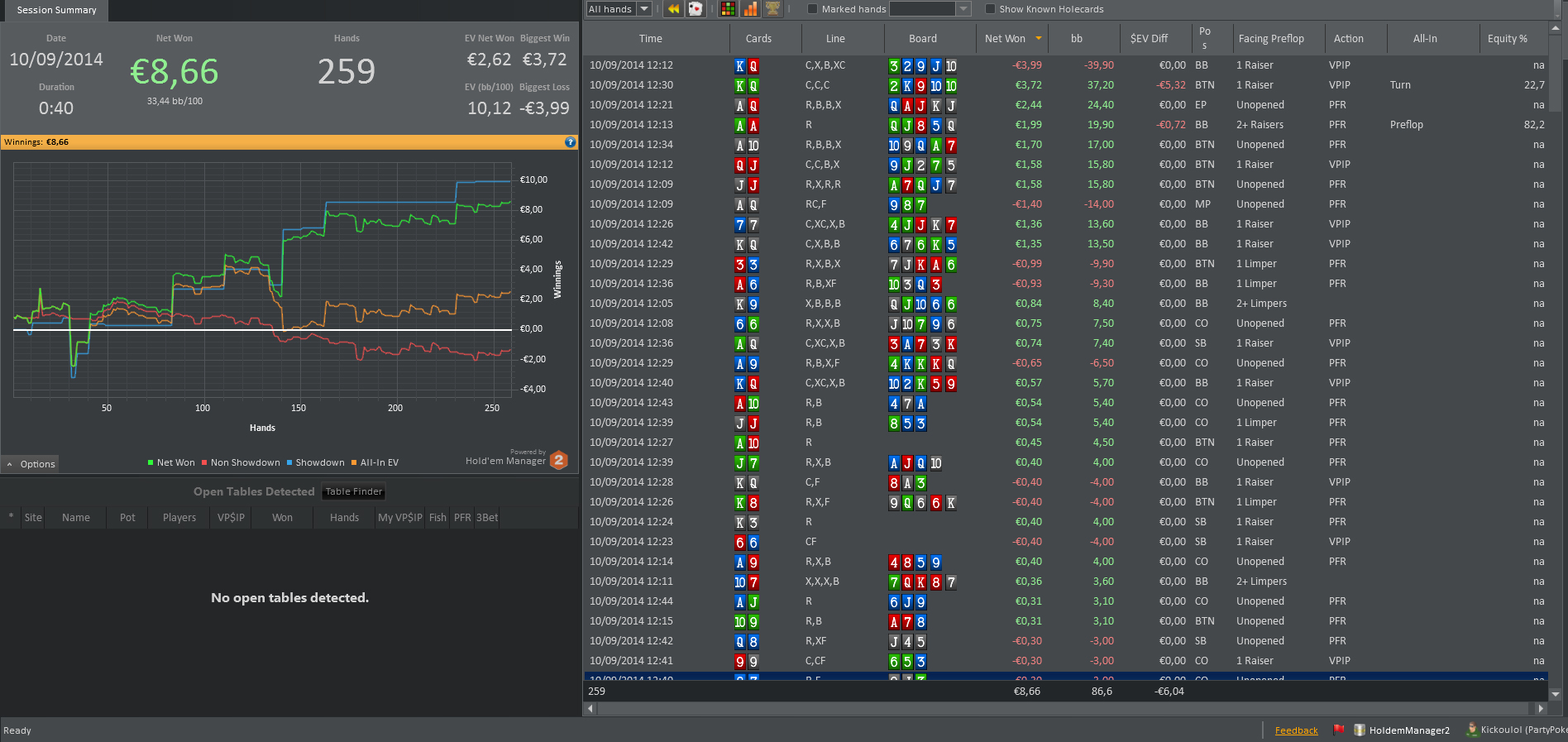Open the Feedback link
The image size is (1568, 742).
[1296, 730]
